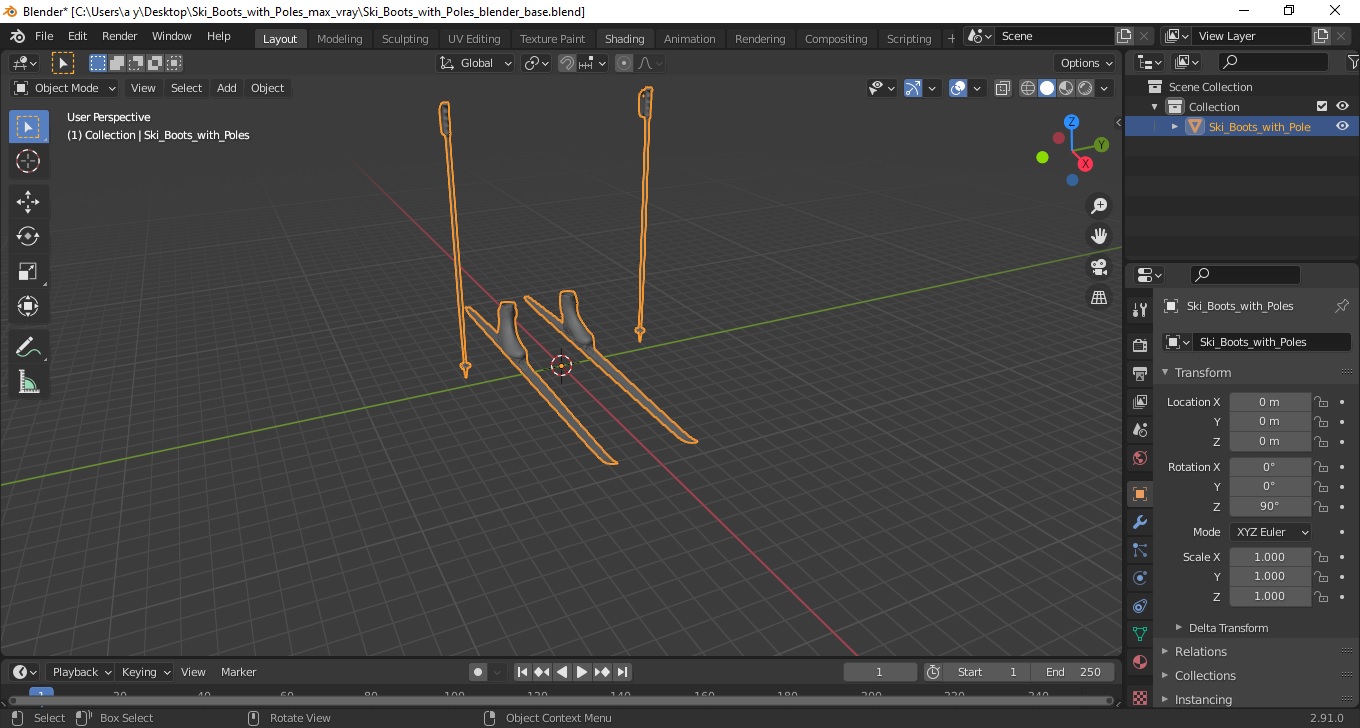The width and height of the screenshot is (1360, 728).
Task: Open the Playback dropdown in timeline
Action: tap(80, 672)
